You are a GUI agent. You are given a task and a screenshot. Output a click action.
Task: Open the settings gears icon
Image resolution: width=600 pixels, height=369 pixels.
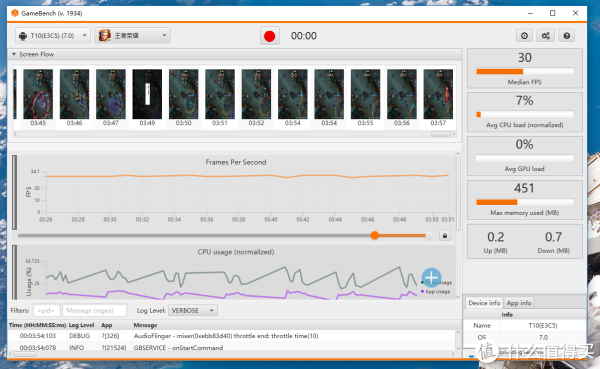[545, 36]
